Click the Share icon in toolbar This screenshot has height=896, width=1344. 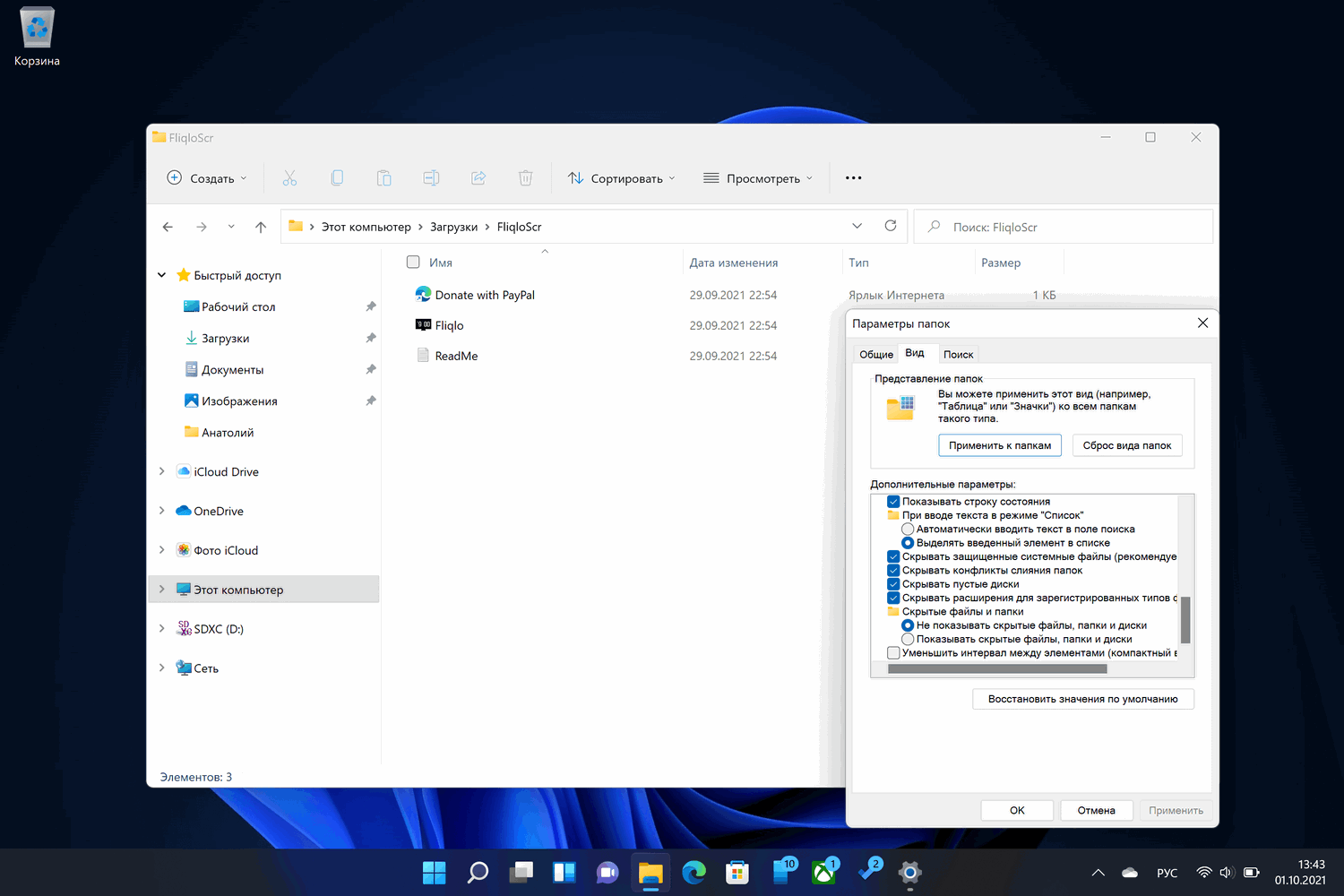pyautogui.click(x=478, y=178)
